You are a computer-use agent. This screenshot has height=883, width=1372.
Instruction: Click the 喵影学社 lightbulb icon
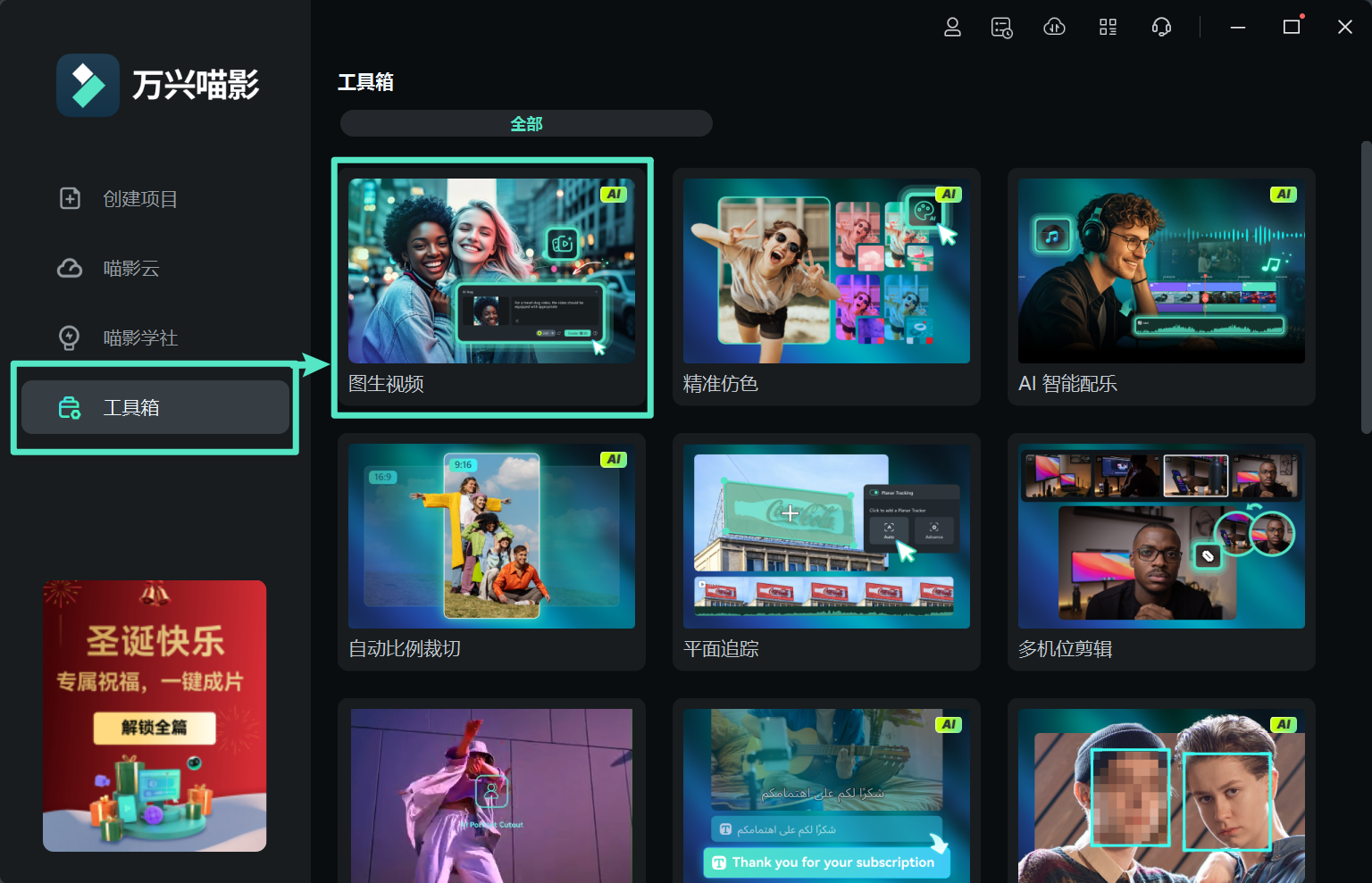tap(69, 337)
